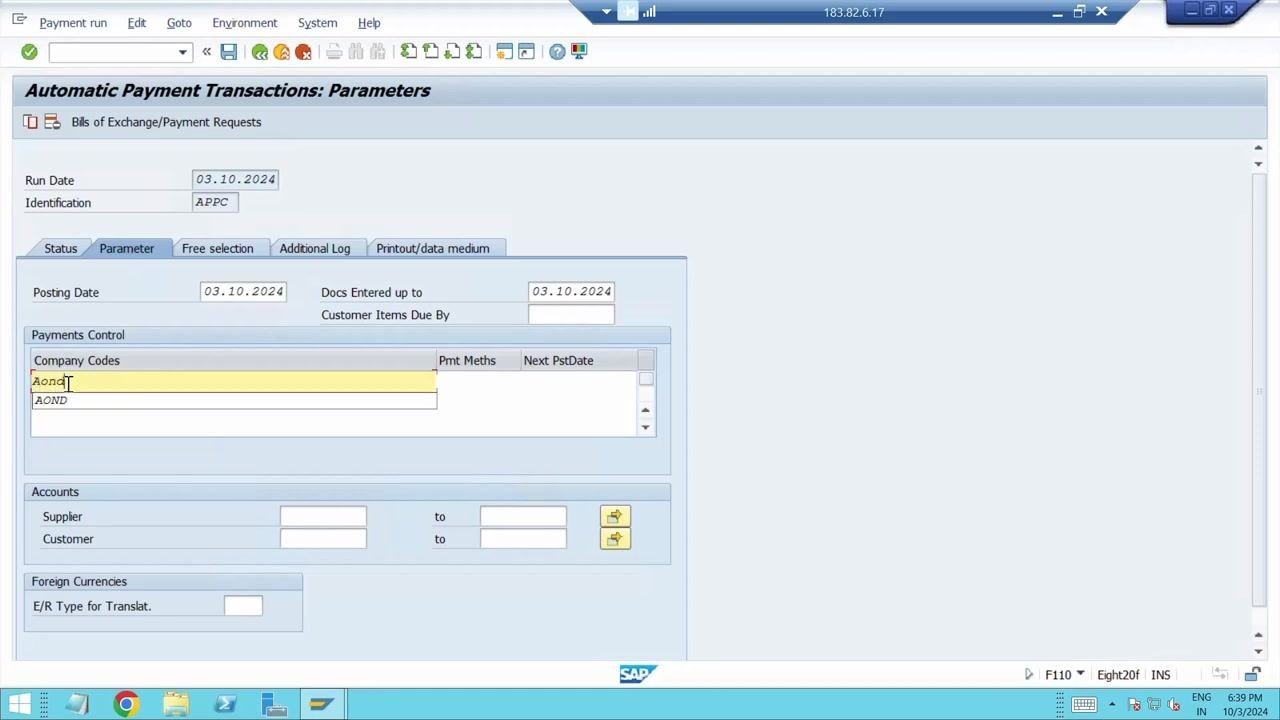
Task: Go to First Page icon
Action: point(409,51)
